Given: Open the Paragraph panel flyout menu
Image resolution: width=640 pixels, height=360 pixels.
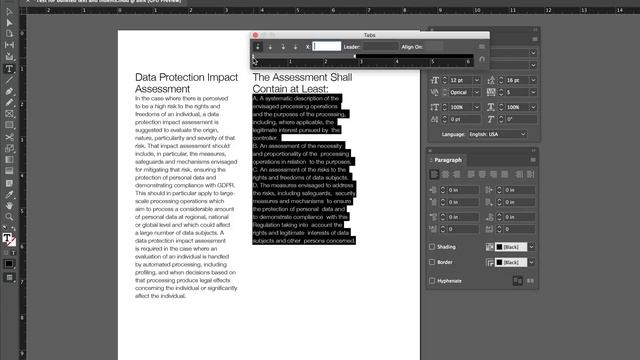Looking at the screenshot, I should tap(533, 160).
